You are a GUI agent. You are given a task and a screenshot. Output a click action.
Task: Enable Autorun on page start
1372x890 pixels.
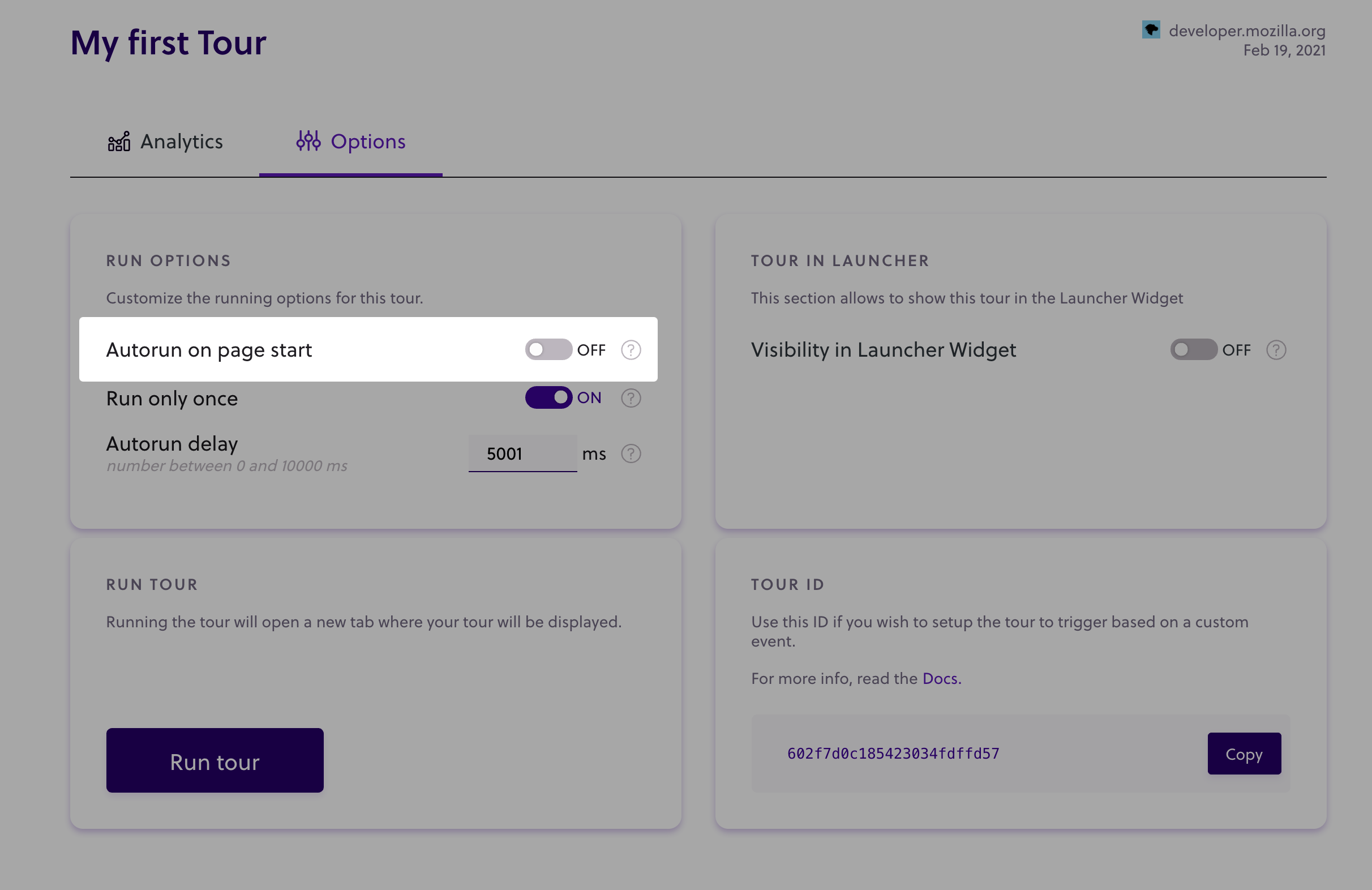pyautogui.click(x=547, y=349)
